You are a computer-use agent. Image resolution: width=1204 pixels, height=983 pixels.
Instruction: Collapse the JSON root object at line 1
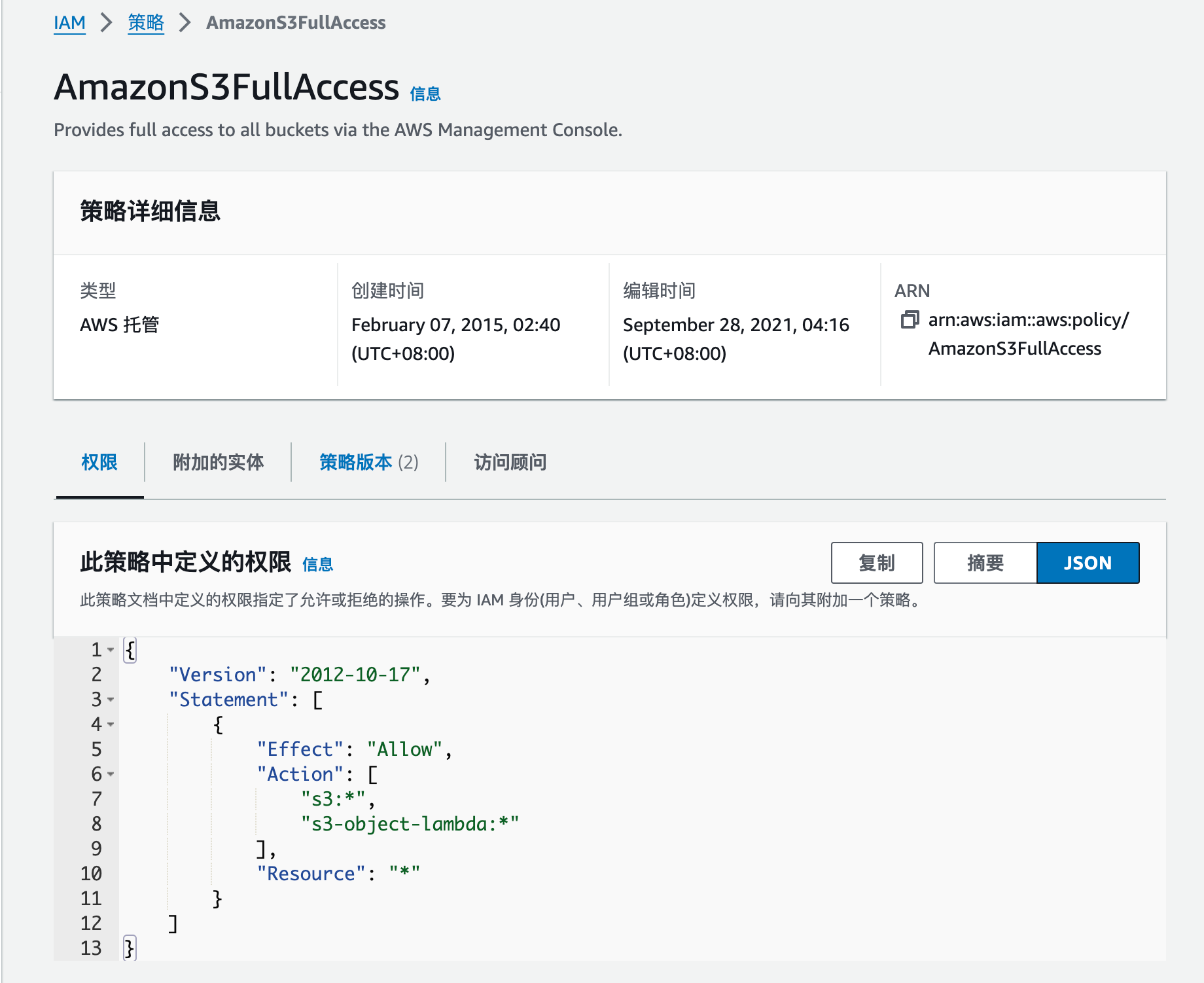pos(111,650)
